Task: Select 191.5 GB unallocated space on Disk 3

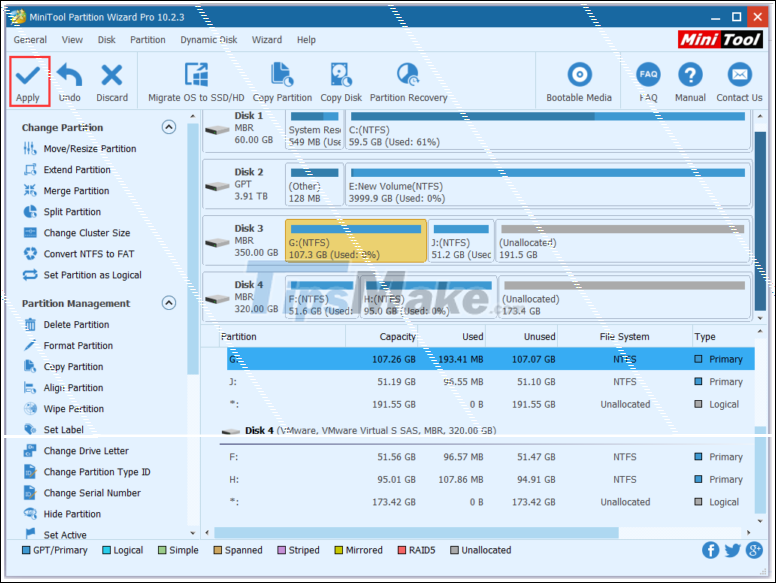Action: pyautogui.click(x=623, y=242)
